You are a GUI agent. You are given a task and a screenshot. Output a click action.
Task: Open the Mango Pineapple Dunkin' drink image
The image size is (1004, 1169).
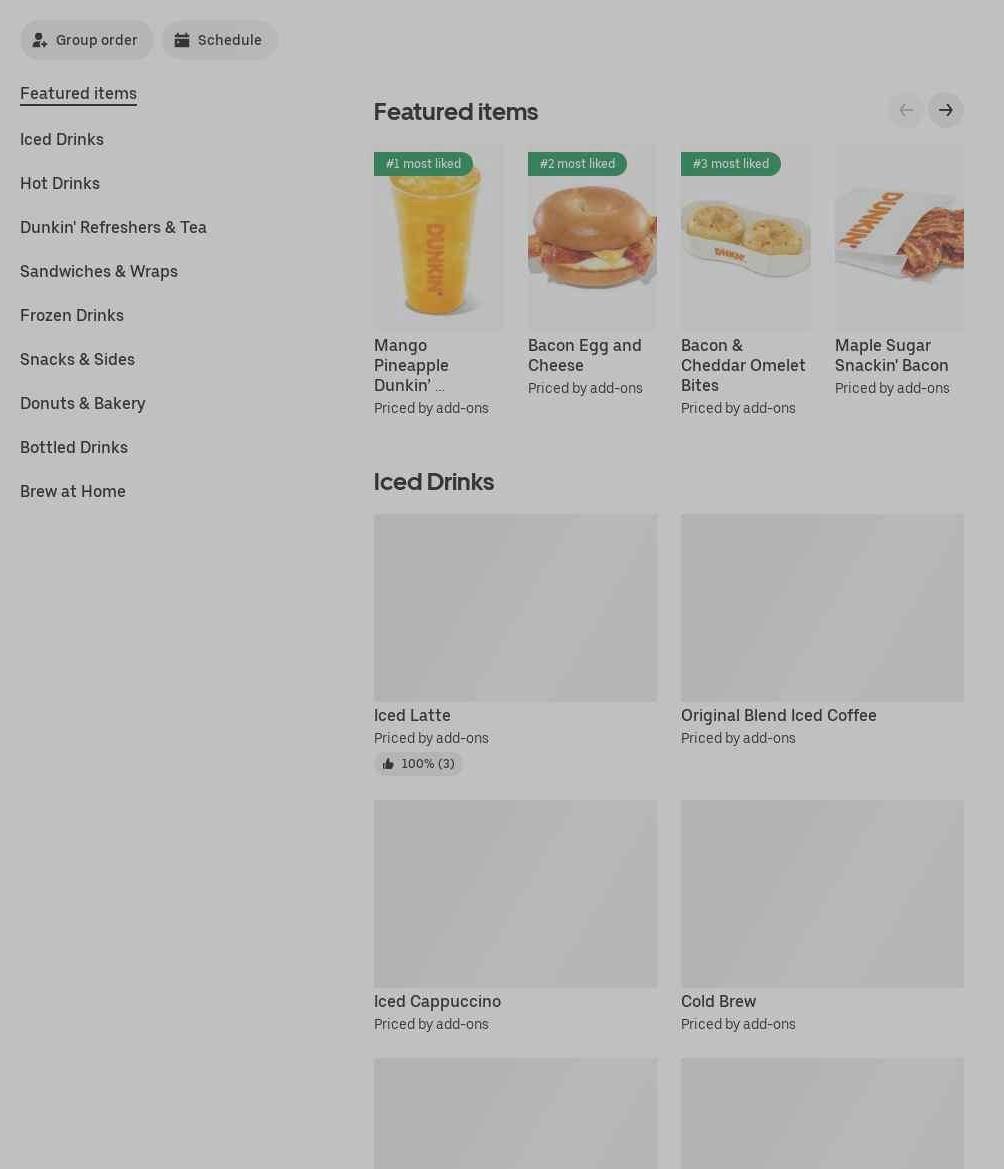pos(438,237)
